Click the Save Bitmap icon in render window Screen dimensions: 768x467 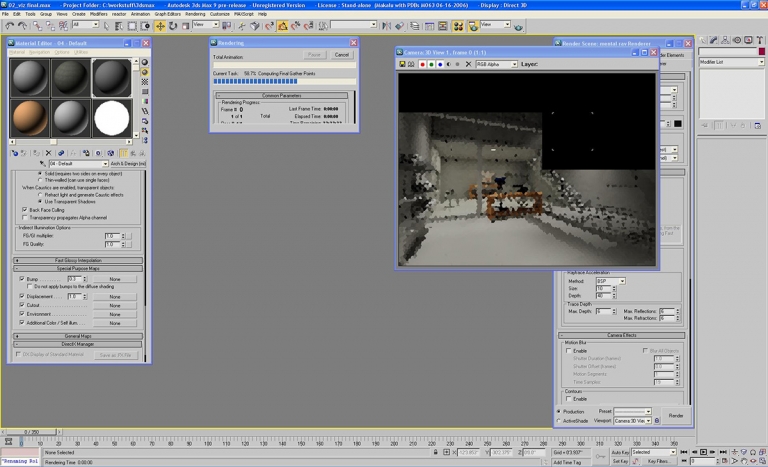click(x=402, y=64)
